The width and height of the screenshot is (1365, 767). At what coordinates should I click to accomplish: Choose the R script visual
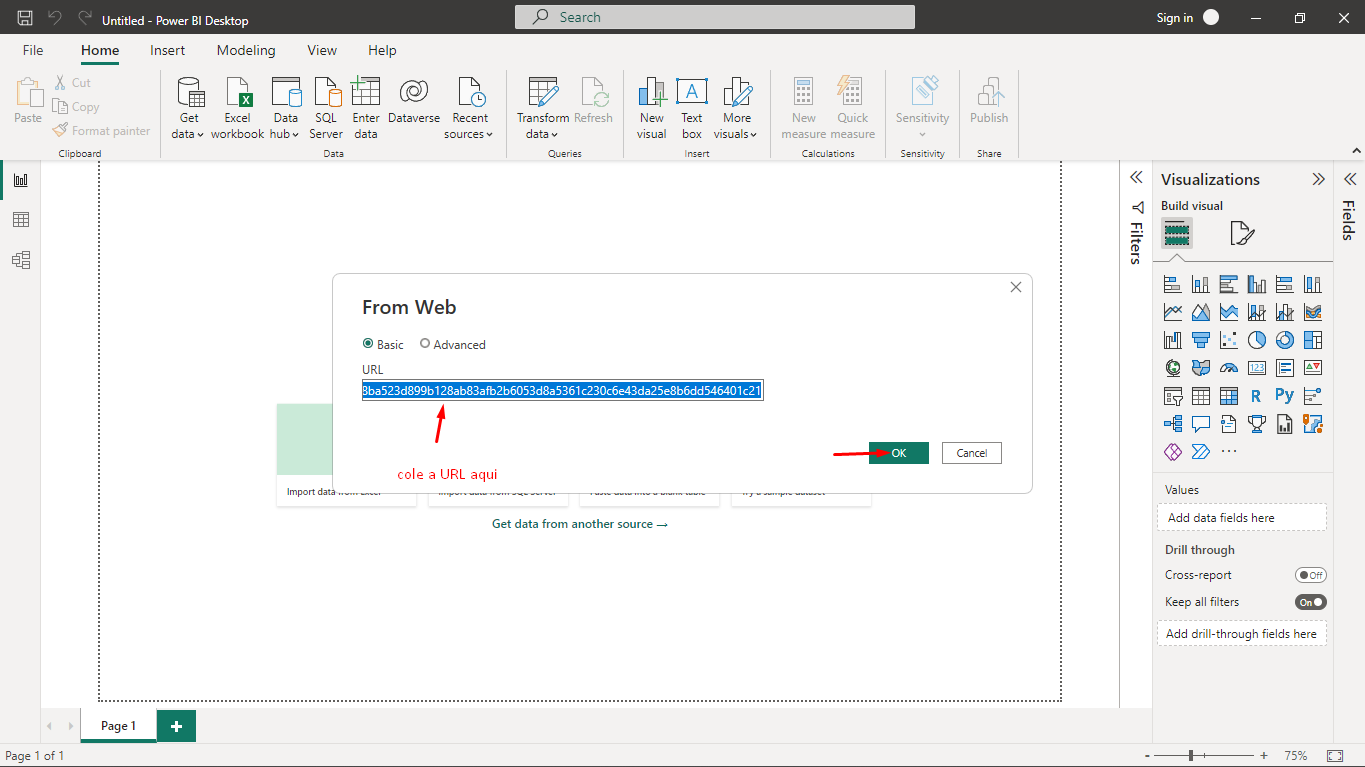pyautogui.click(x=1257, y=396)
